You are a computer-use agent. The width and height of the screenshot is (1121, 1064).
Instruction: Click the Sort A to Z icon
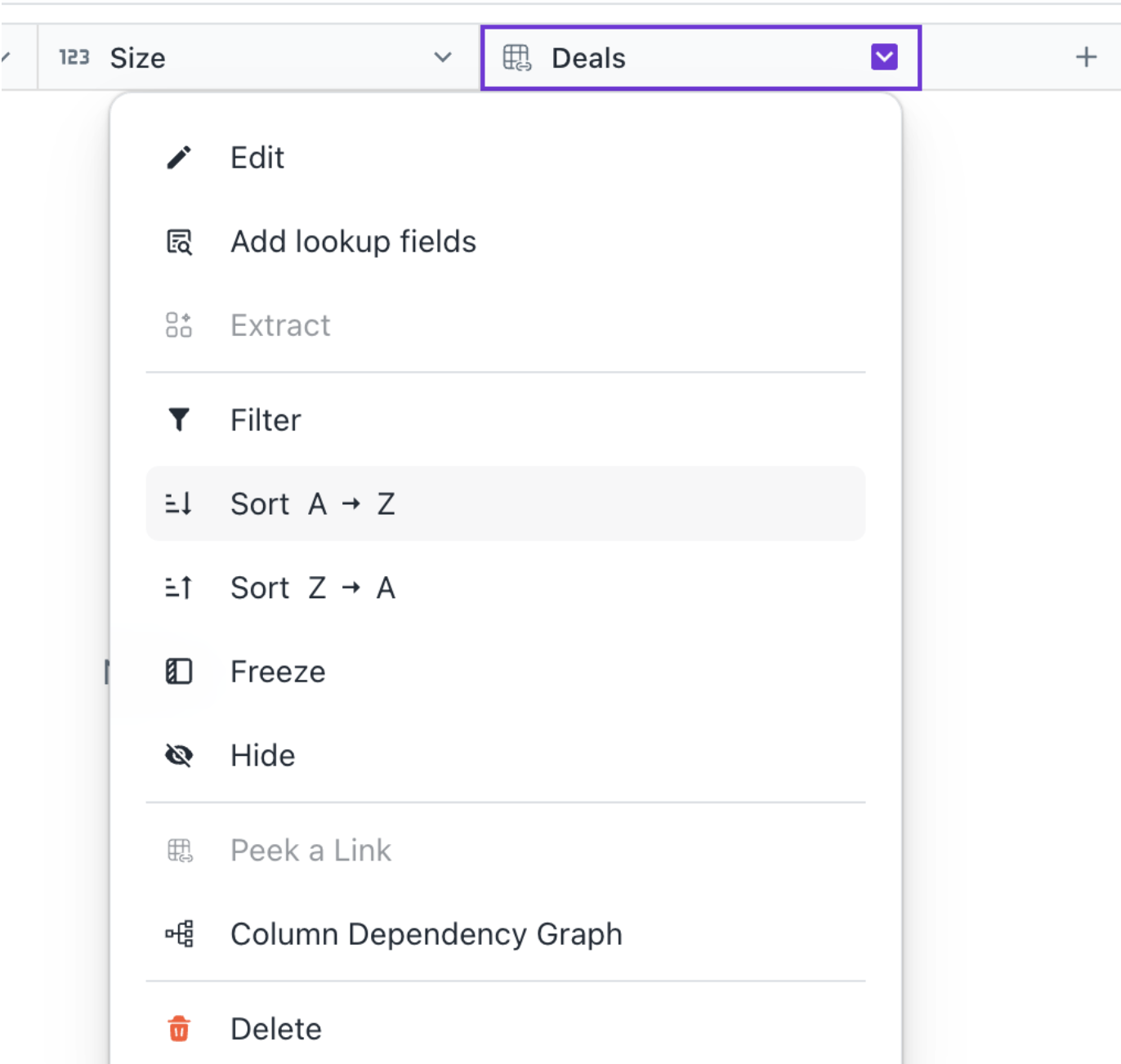(x=179, y=503)
